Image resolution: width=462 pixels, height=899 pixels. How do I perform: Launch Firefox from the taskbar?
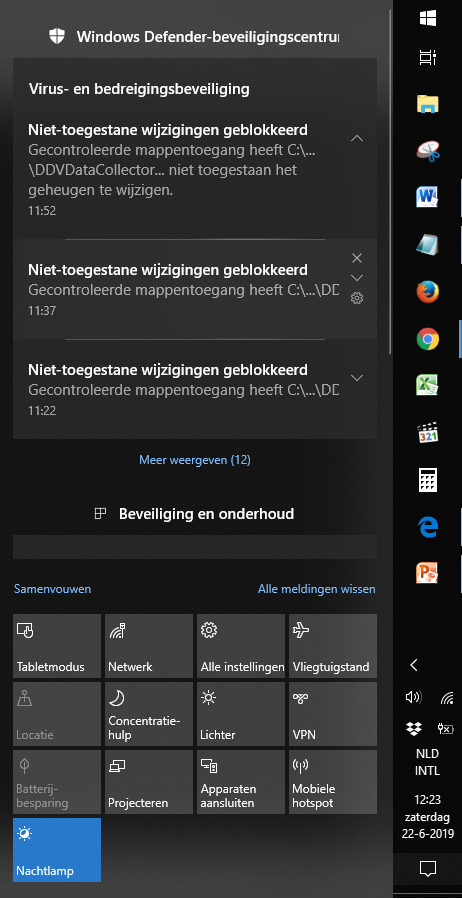[428, 291]
